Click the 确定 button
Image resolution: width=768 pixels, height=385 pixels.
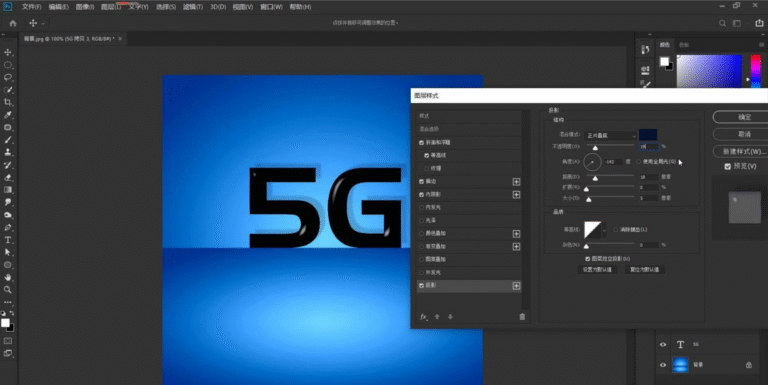point(744,117)
